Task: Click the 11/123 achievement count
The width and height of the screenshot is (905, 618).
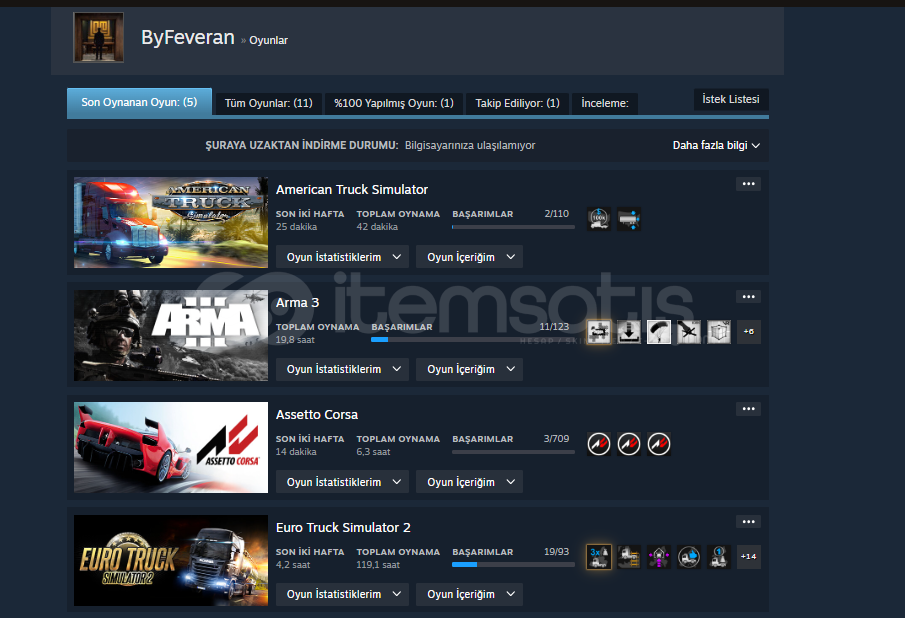Action: point(554,327)
